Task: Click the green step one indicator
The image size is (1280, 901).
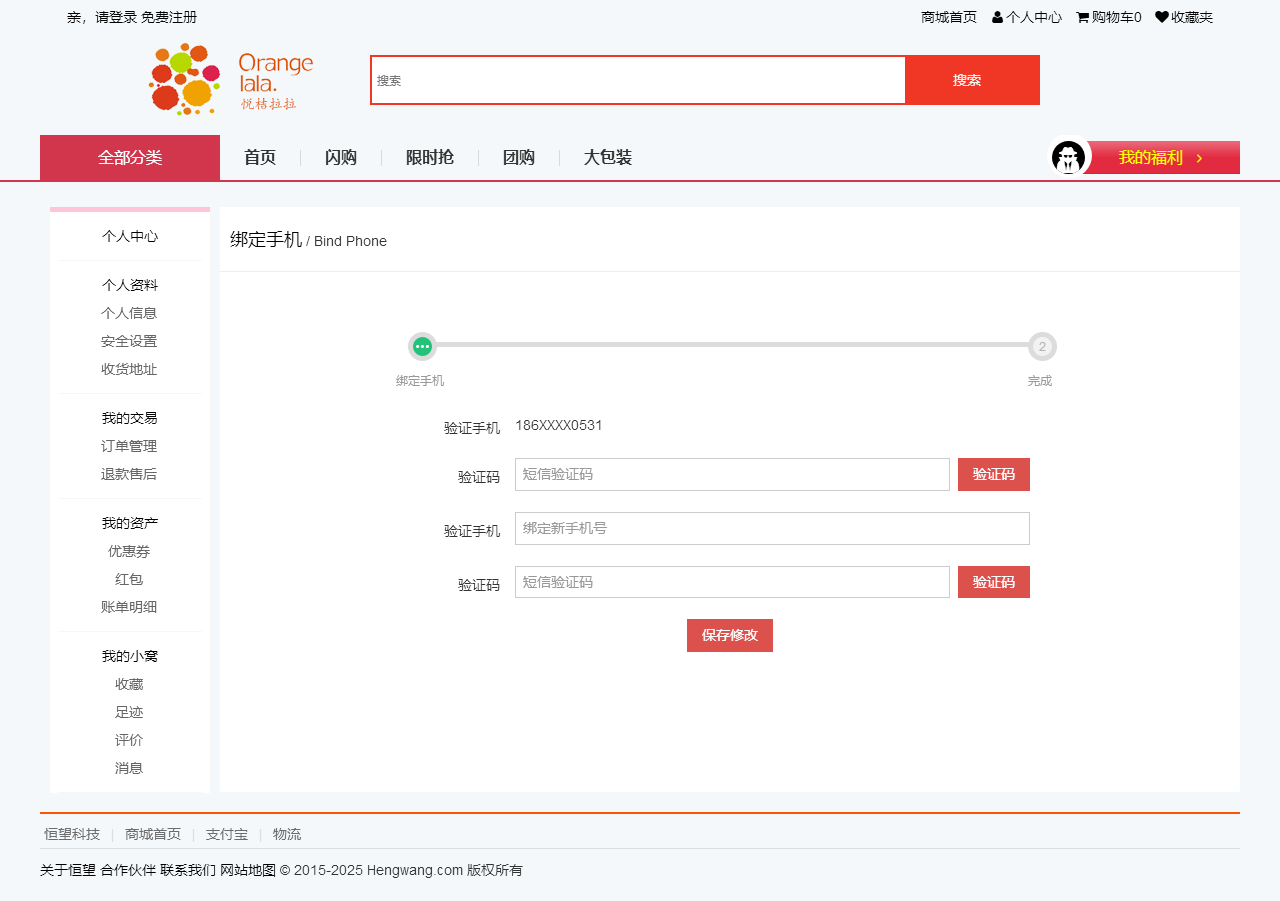Action: (x=422, y=347)
